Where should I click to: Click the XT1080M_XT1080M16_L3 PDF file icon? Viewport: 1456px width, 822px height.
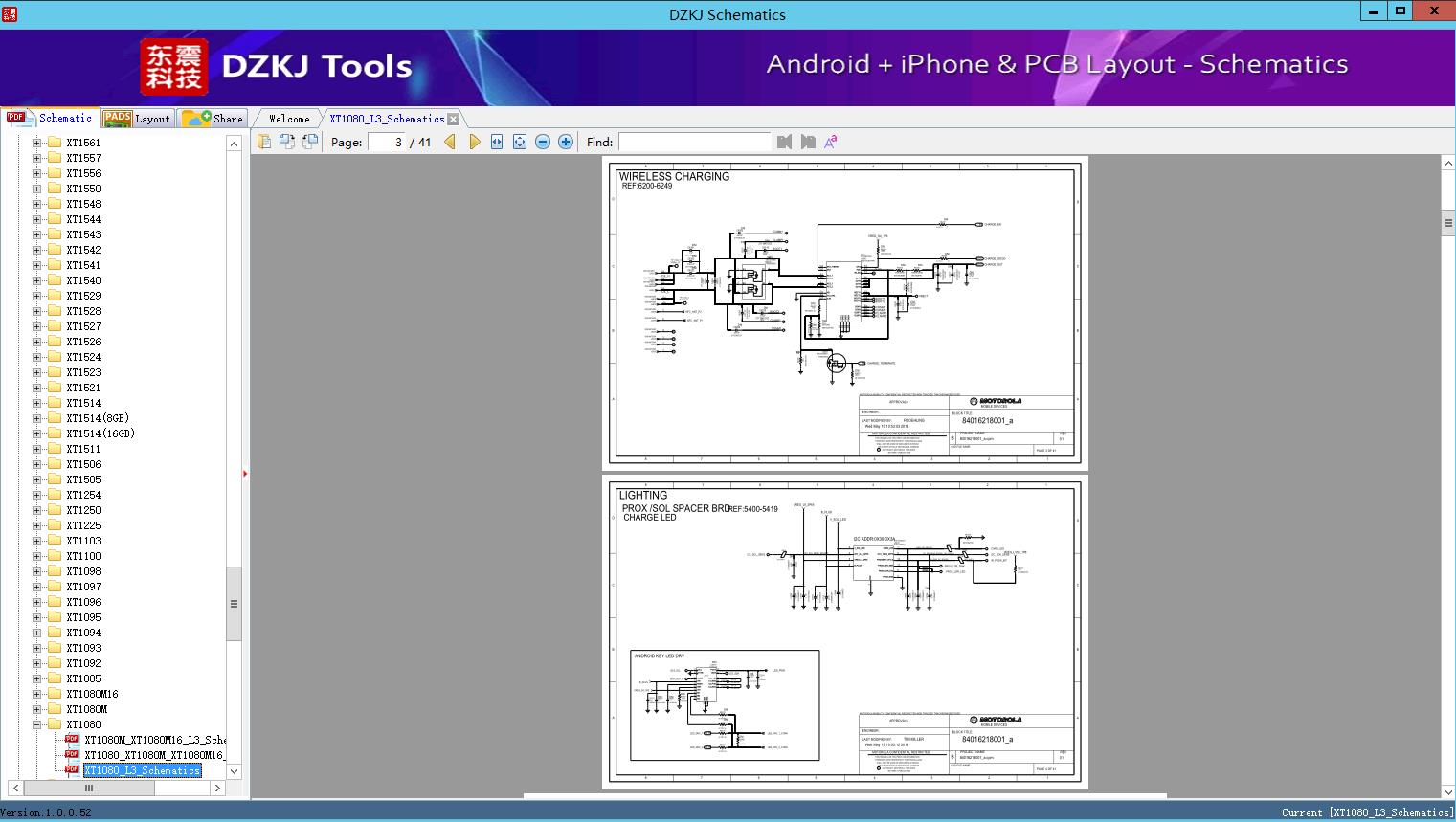coord(72,740)
